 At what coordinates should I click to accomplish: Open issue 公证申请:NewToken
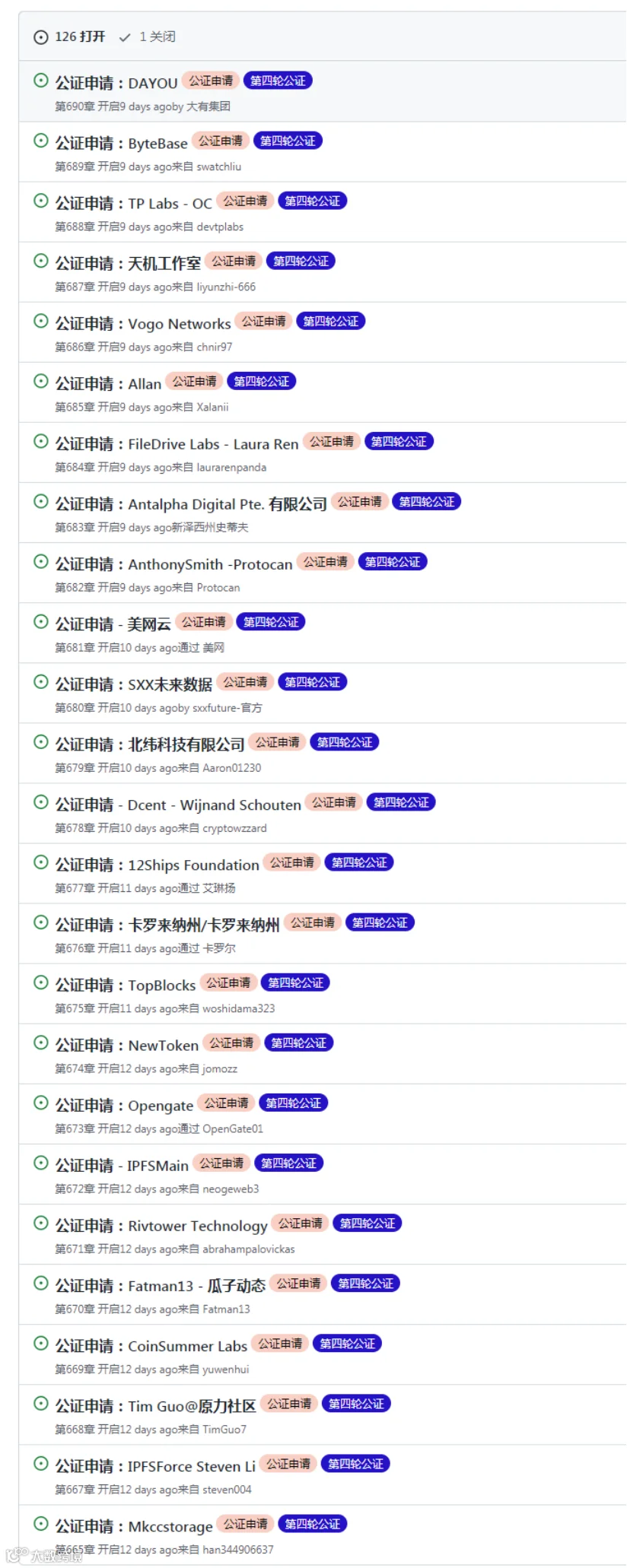[x=127, y=1045]
